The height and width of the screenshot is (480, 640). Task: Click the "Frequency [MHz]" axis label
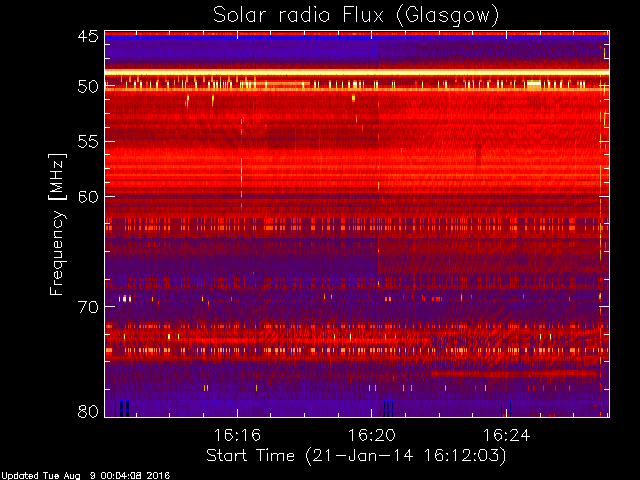point(57,224)
